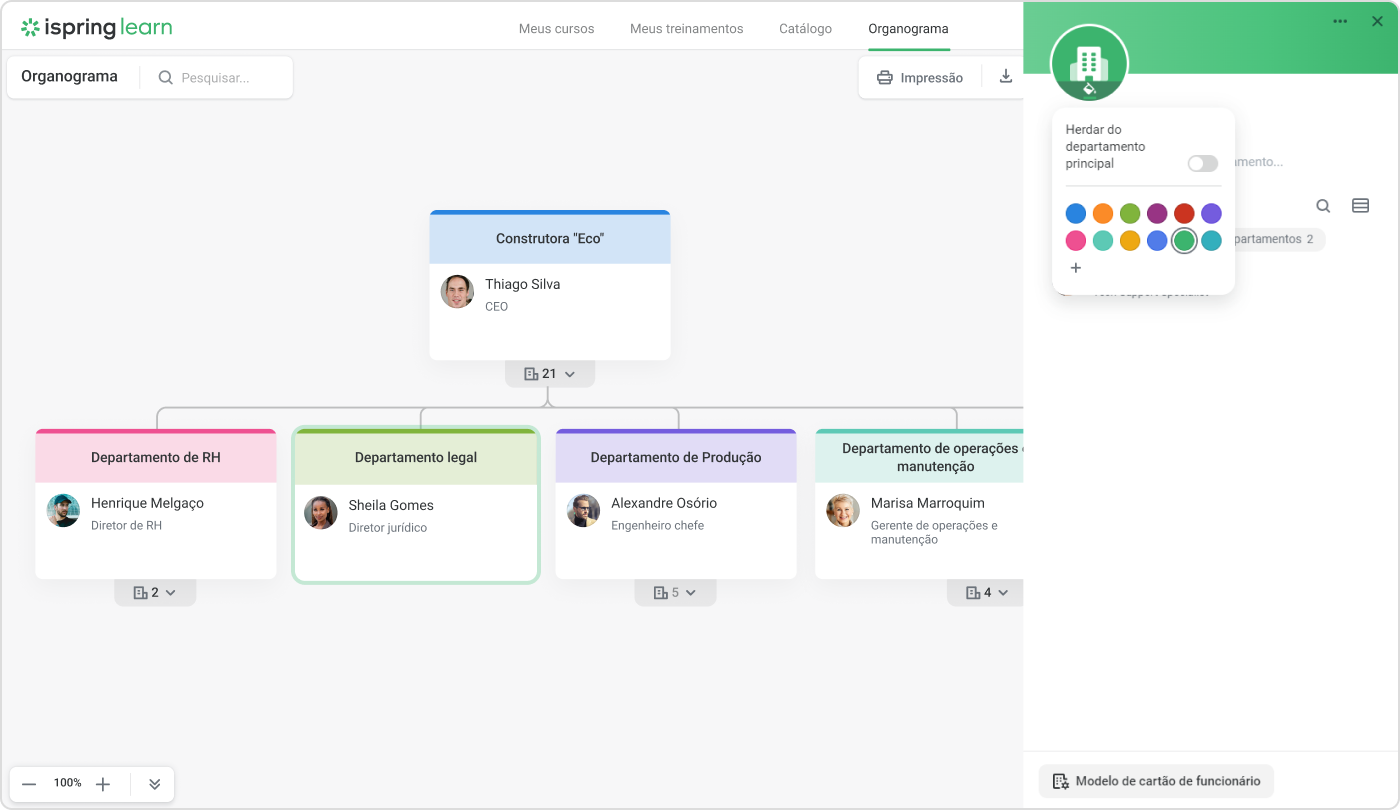The height and width of the screenshot is (810, 1400).
Task: Select the blue color swatch
Action: pos(1076,213)
